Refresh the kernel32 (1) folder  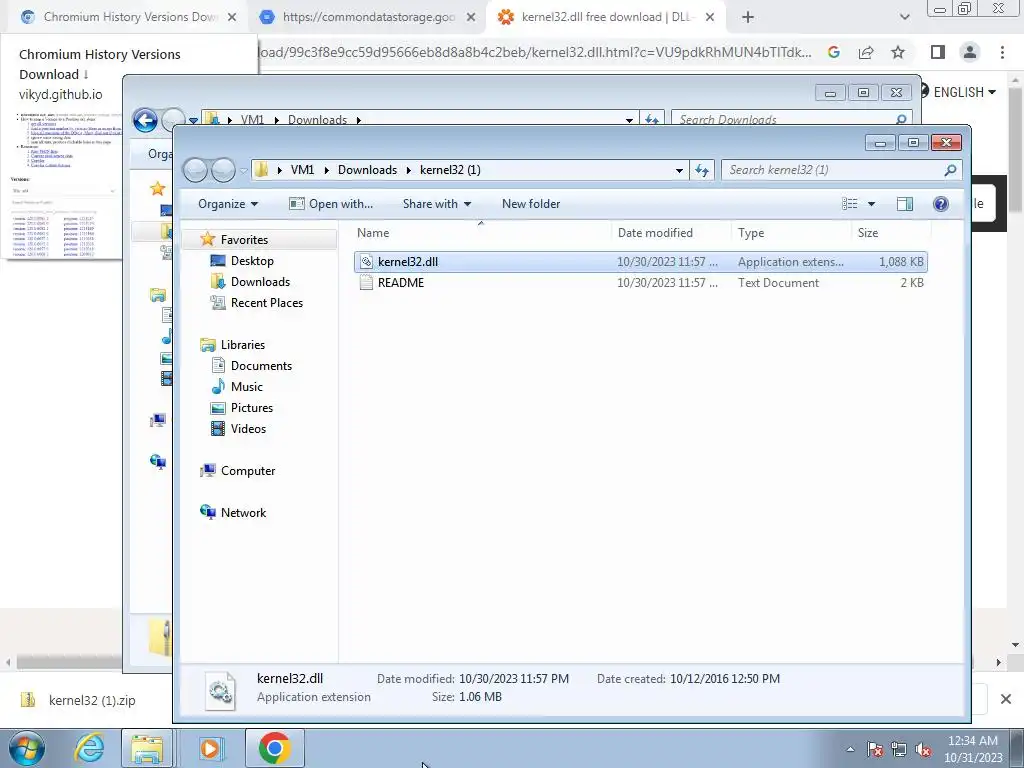(x=702, y=170)
